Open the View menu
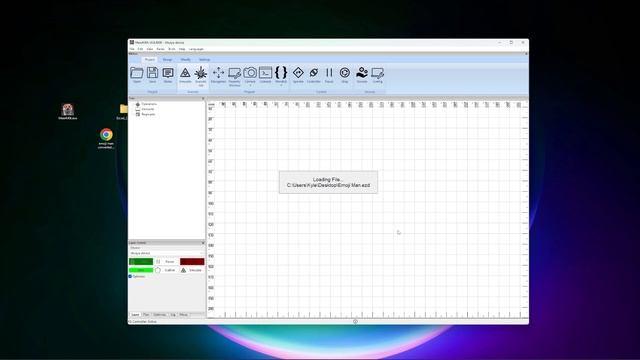The height and width of the screenshot is (360, 640). tap(150, 49)
